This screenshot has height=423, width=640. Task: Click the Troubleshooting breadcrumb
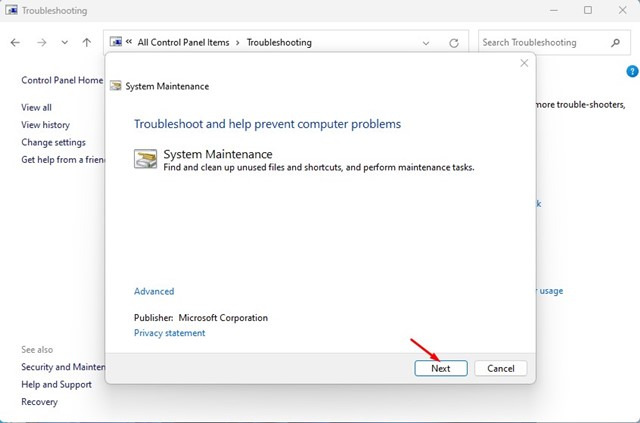click(279, 42)
